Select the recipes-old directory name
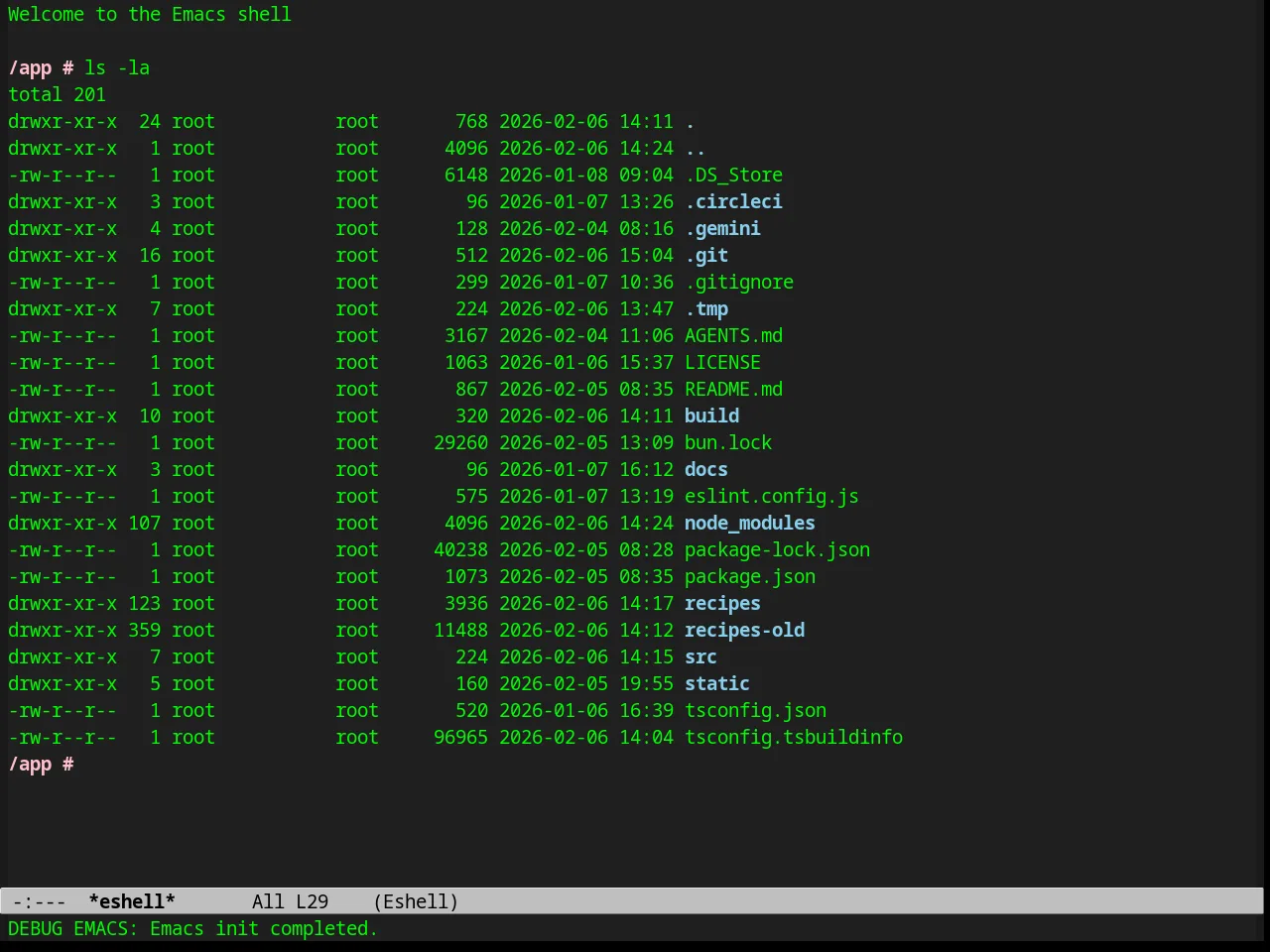The image size is (1270, 952). click(x=744, y=631)
